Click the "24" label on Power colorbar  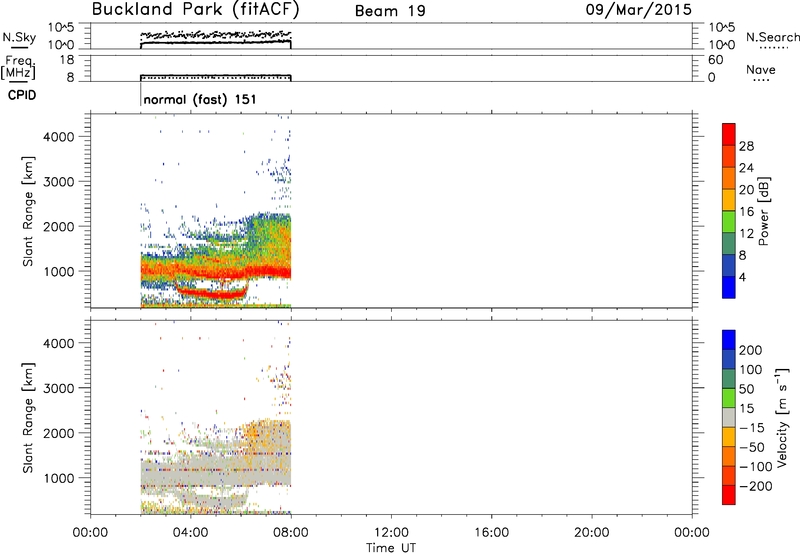pyautogui.click(x=746, y=168)
